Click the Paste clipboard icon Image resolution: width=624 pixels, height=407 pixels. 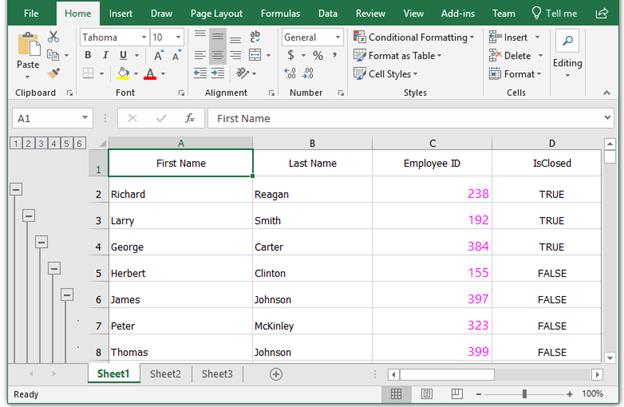[x=29, y=44]
